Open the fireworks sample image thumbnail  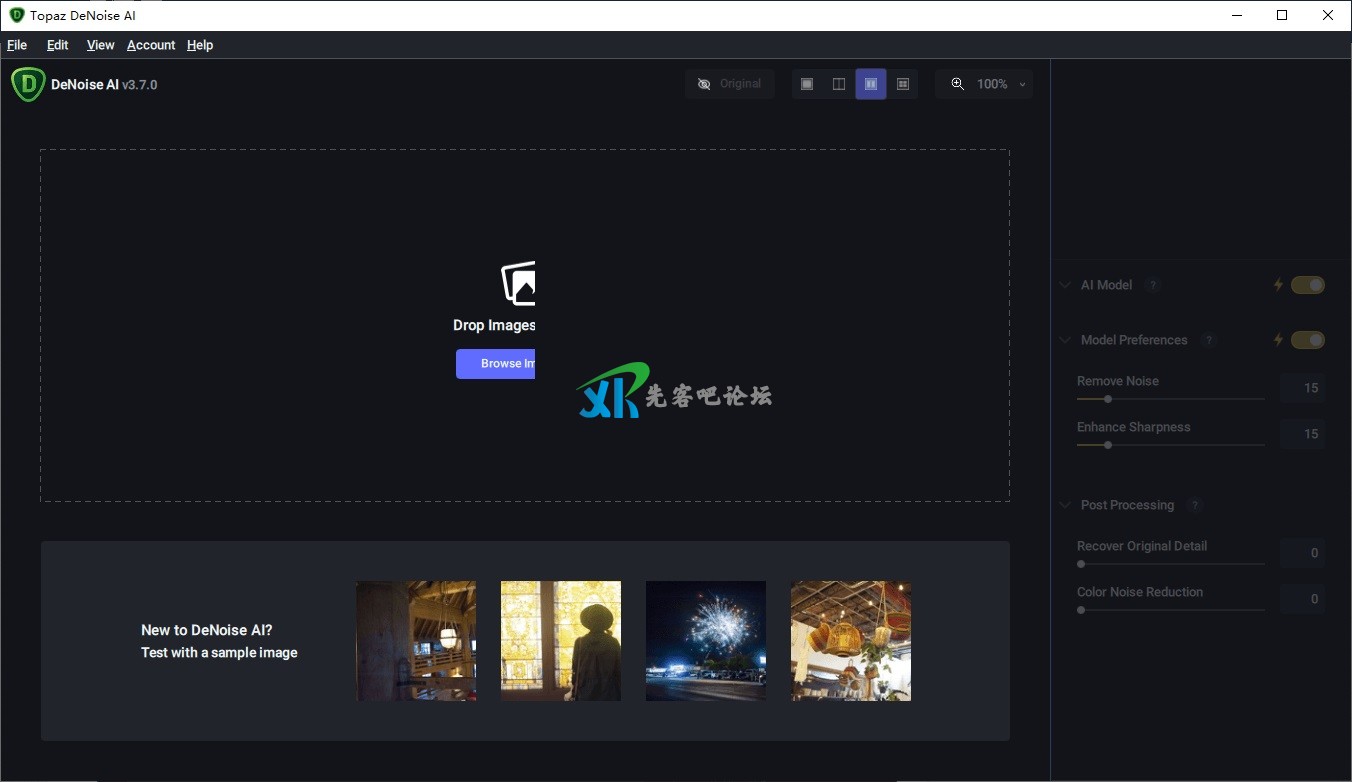pos(706,641)
